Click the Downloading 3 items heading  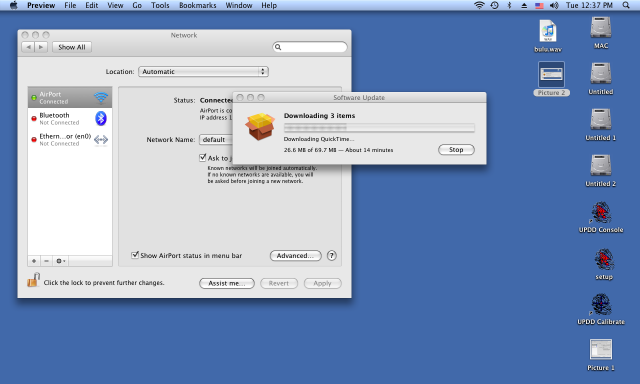click(x=320, y=116)
